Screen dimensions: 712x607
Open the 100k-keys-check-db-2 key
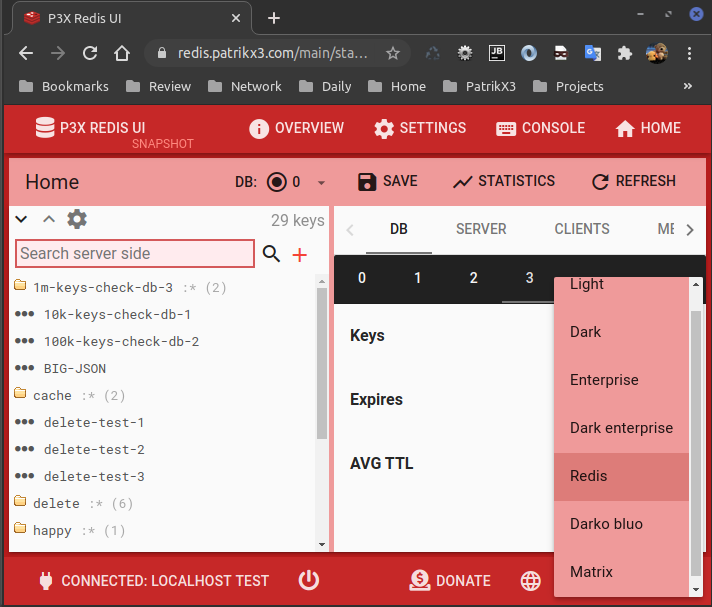(121, 341)
